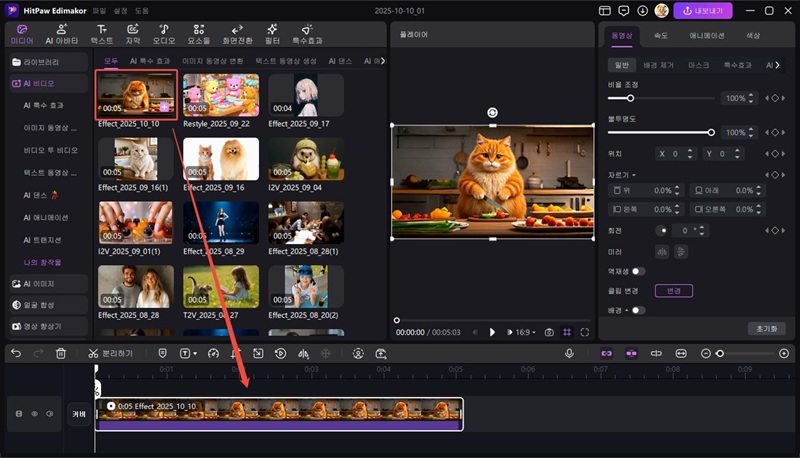Toggle the 배경 (background) switch
The image size is (800, 458).
[x=637, y=310]
